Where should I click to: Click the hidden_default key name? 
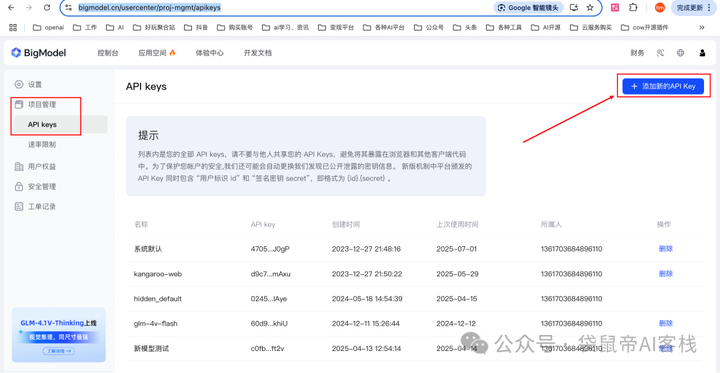point(158,299)
